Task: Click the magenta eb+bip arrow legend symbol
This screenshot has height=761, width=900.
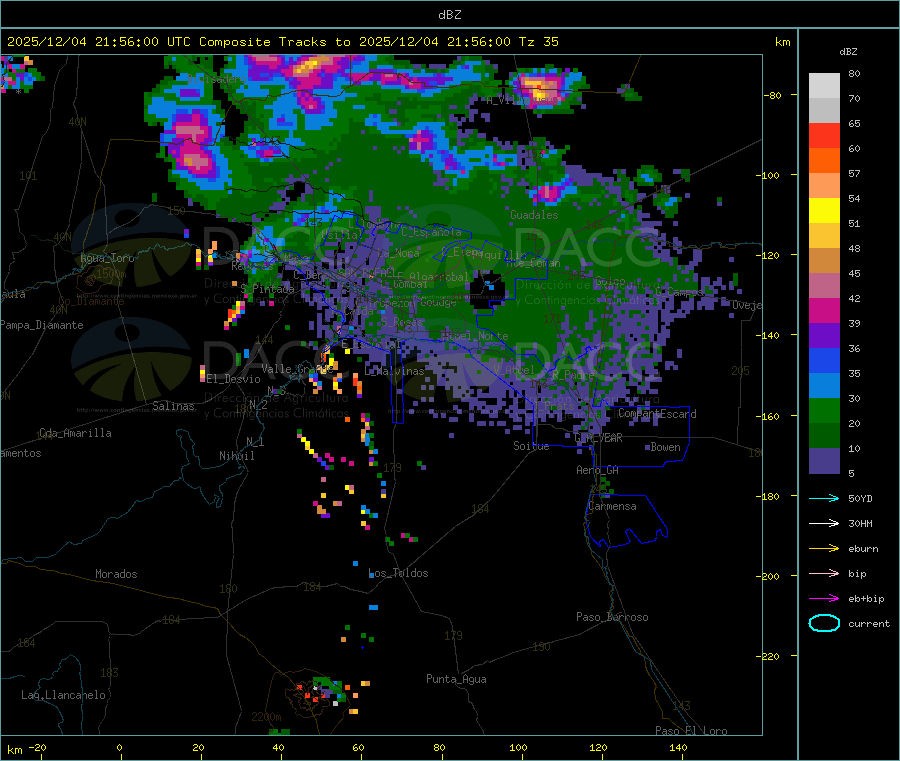Action: click(x=824, y=599)
